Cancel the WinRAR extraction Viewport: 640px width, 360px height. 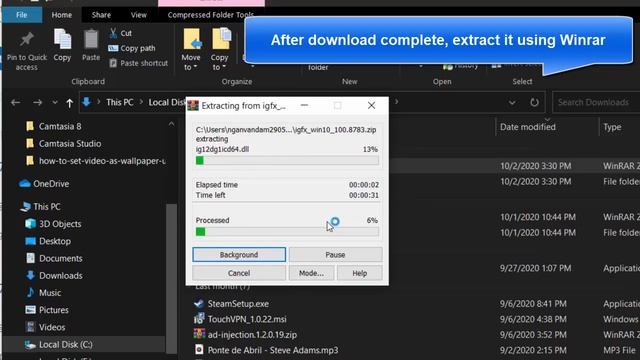tap(239, 273)
